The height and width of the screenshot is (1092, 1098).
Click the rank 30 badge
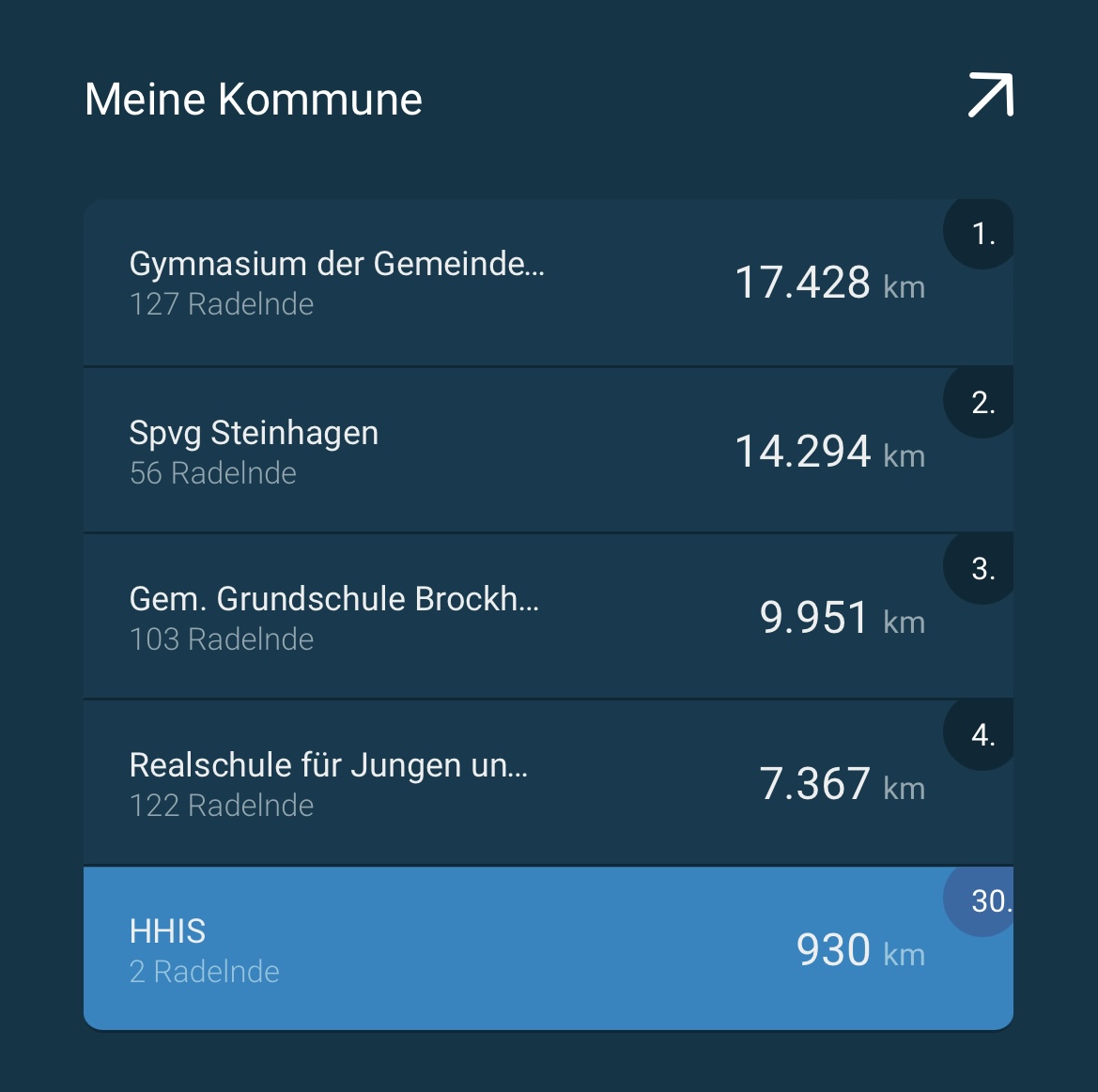[x=984, y=901]
